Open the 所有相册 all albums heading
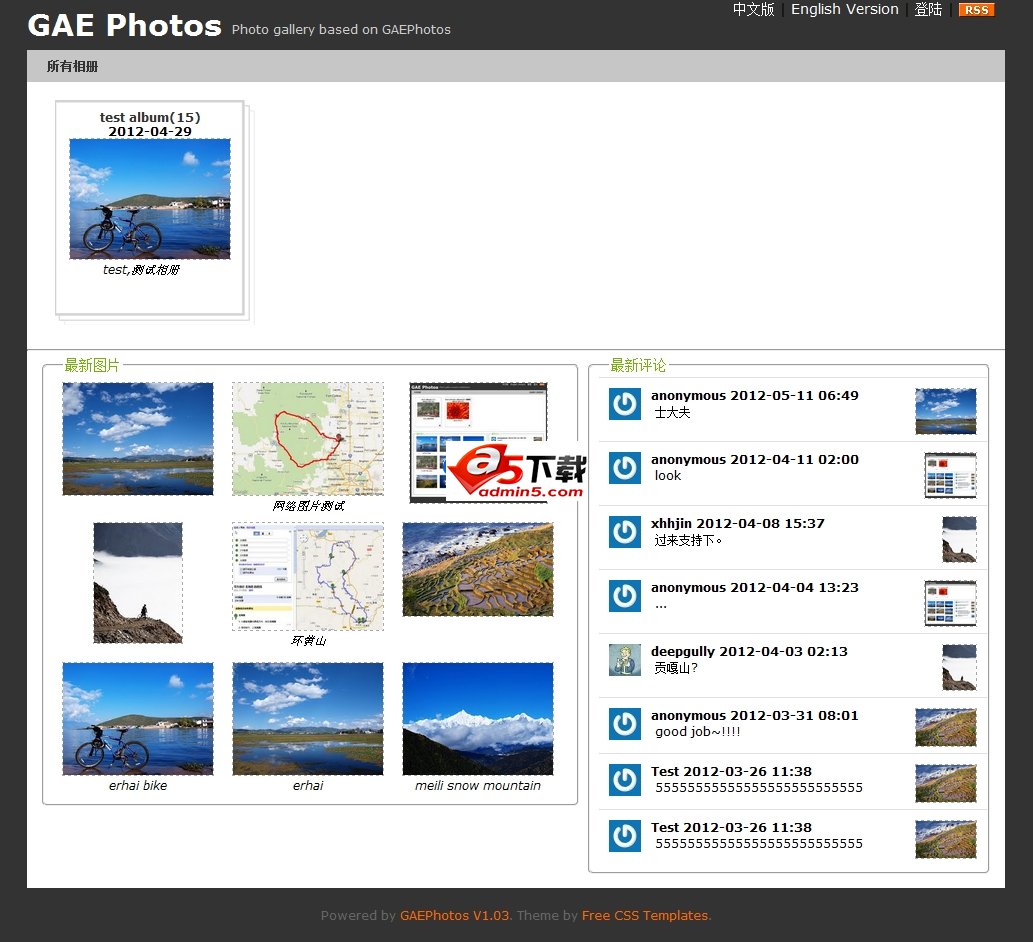The image size is (1033, 942). pyautogui.click(x=72, y=67)
